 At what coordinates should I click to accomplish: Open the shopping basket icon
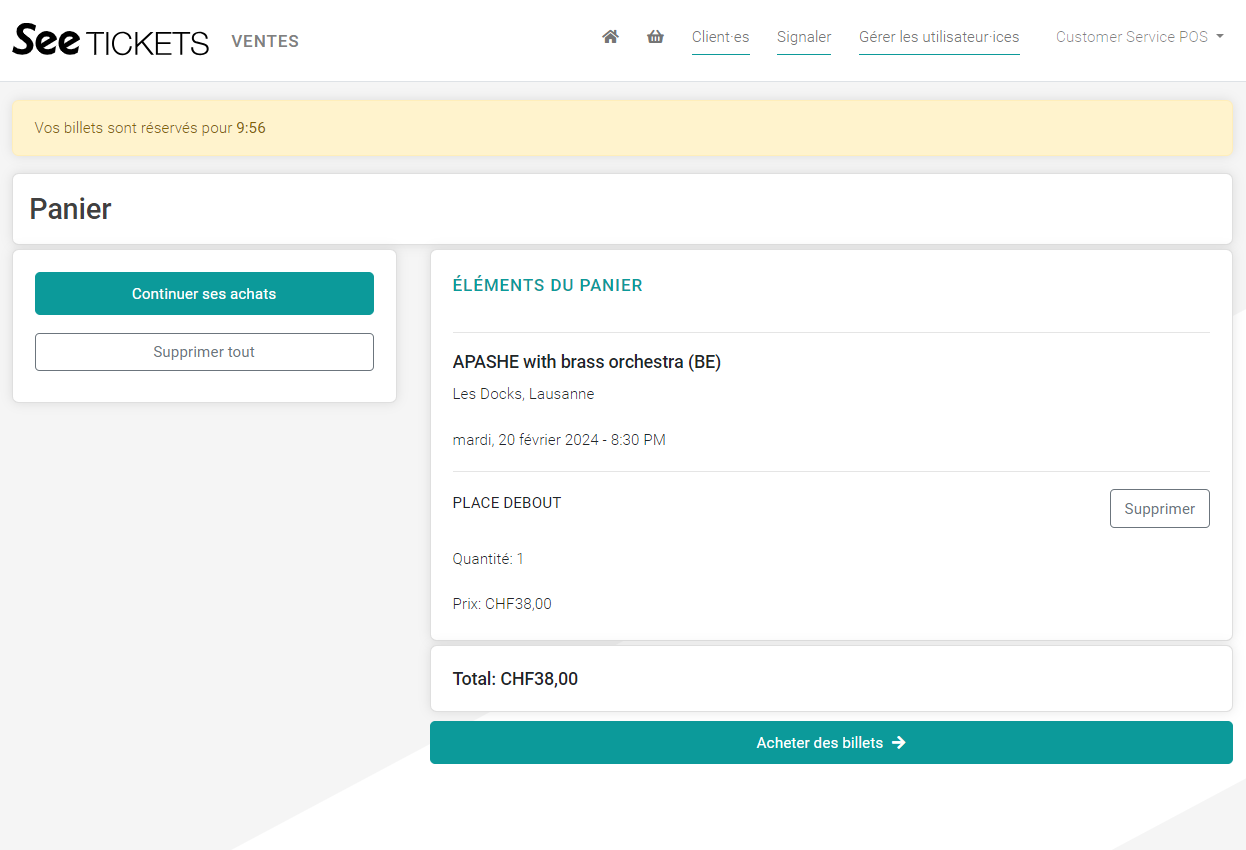(655, 37)
